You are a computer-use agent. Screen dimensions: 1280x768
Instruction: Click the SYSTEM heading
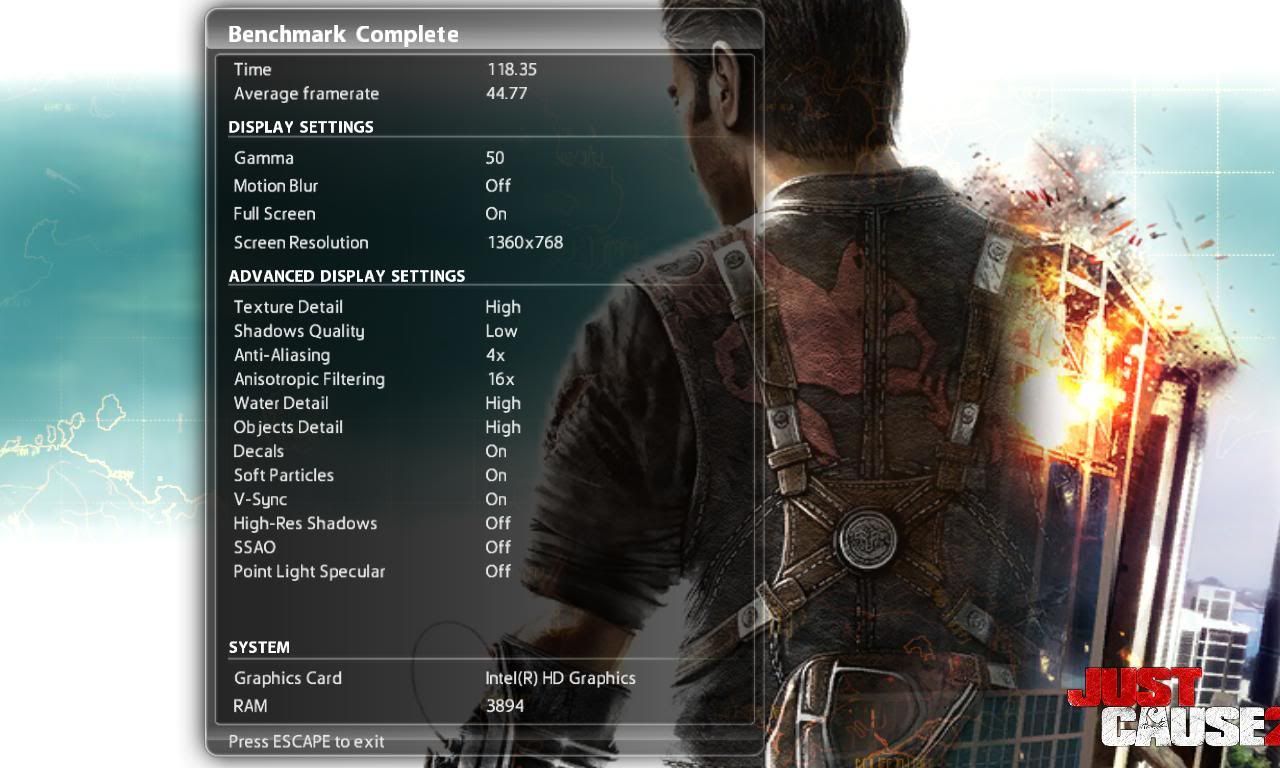click(259, 647)
